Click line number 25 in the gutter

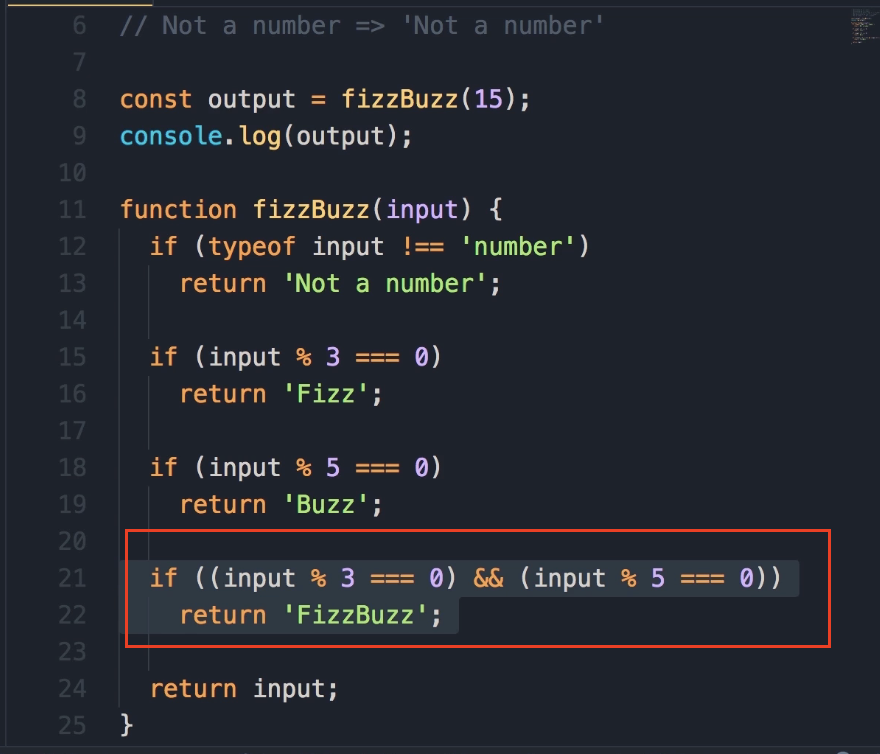[x=72, y=722]
